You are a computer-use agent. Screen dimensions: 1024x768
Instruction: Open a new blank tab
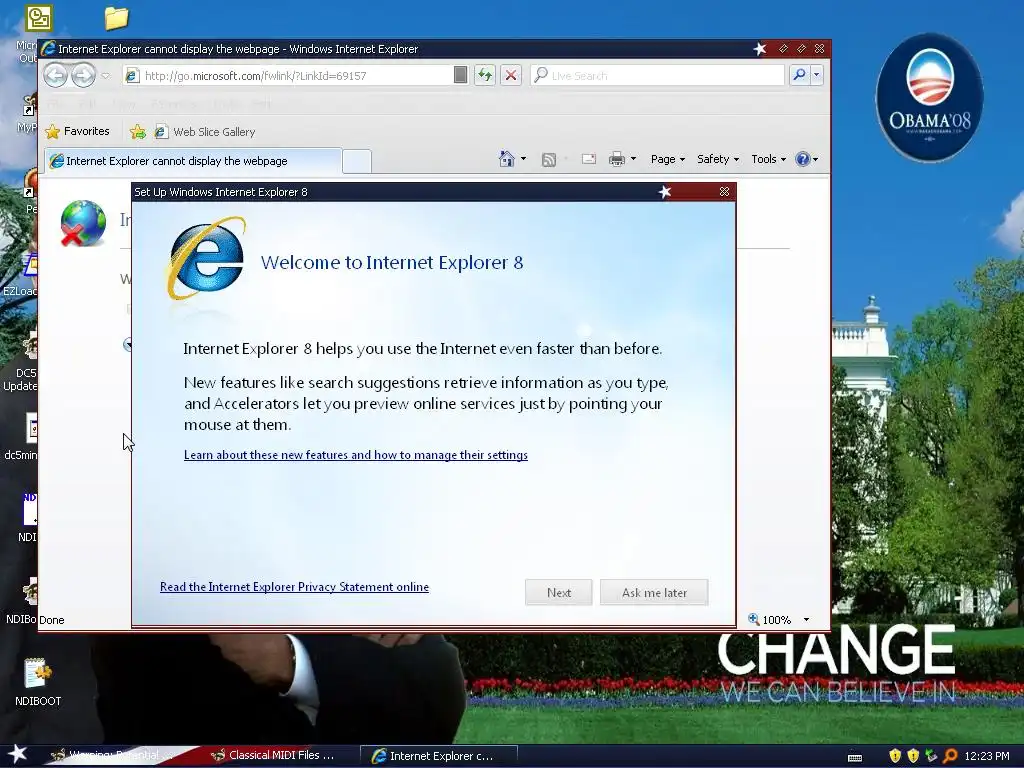point(357,161)
